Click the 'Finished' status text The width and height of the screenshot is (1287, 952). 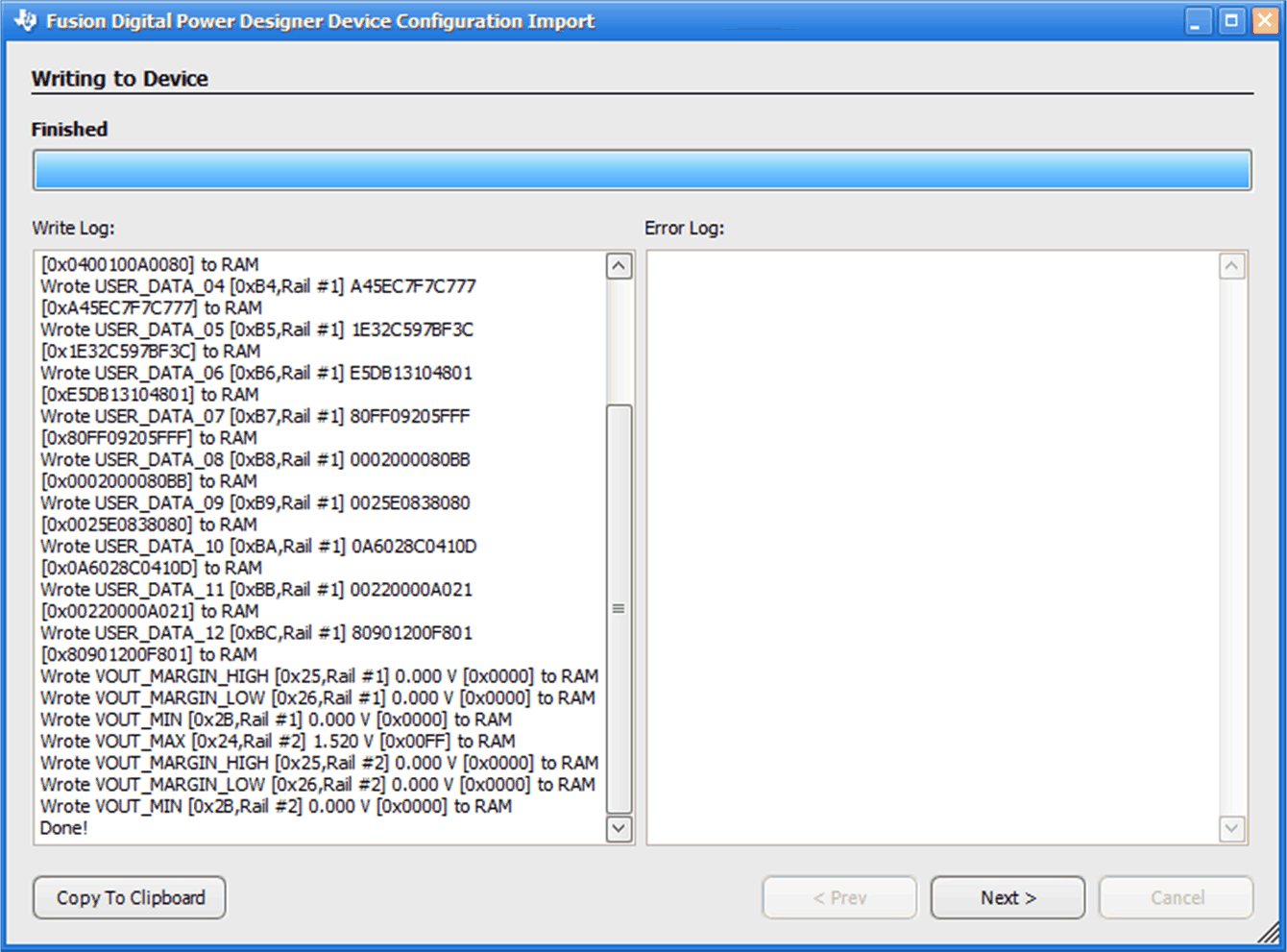[69, 129]
